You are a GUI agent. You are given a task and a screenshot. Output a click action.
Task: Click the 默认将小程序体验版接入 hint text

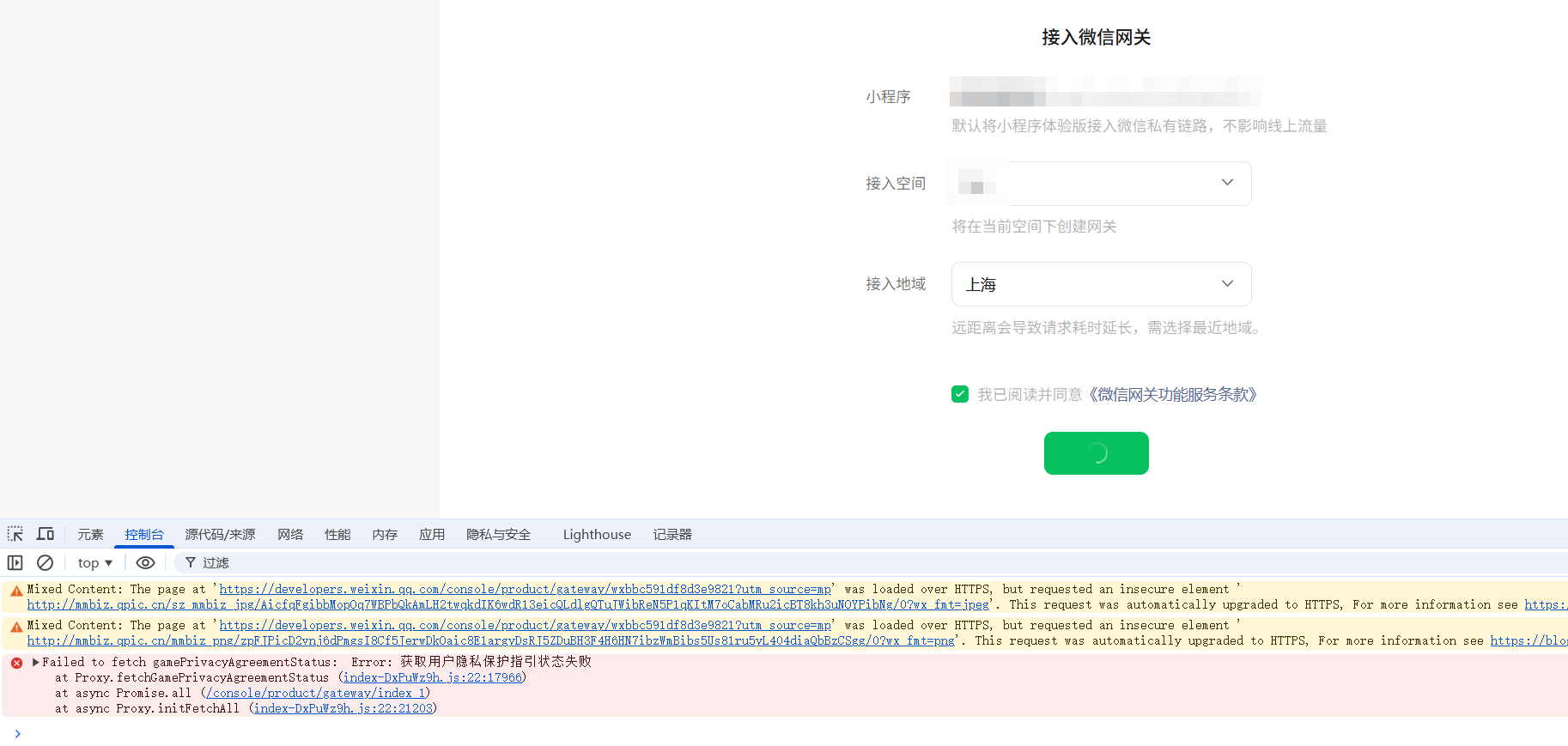[x=1140, y=125]
